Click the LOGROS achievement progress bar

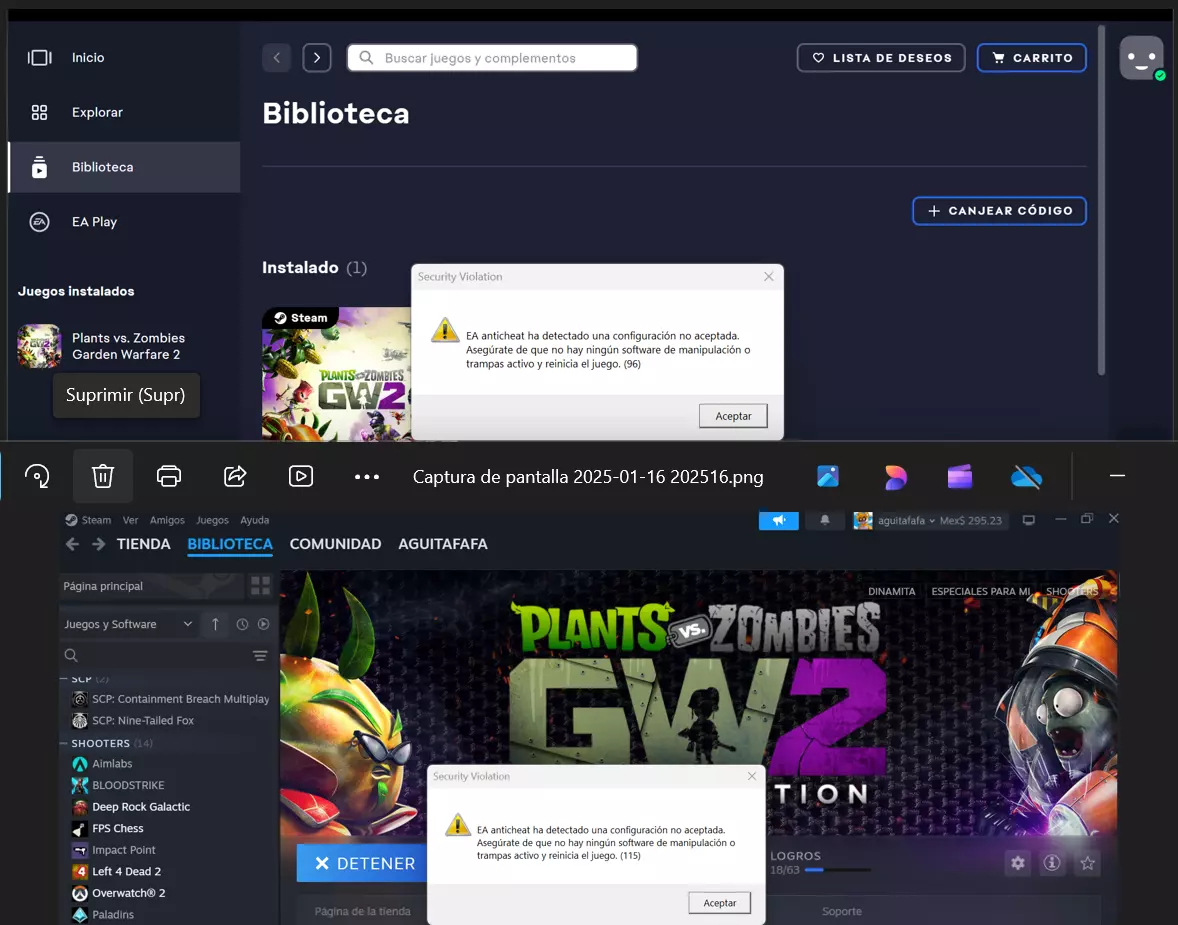(838, 870)
